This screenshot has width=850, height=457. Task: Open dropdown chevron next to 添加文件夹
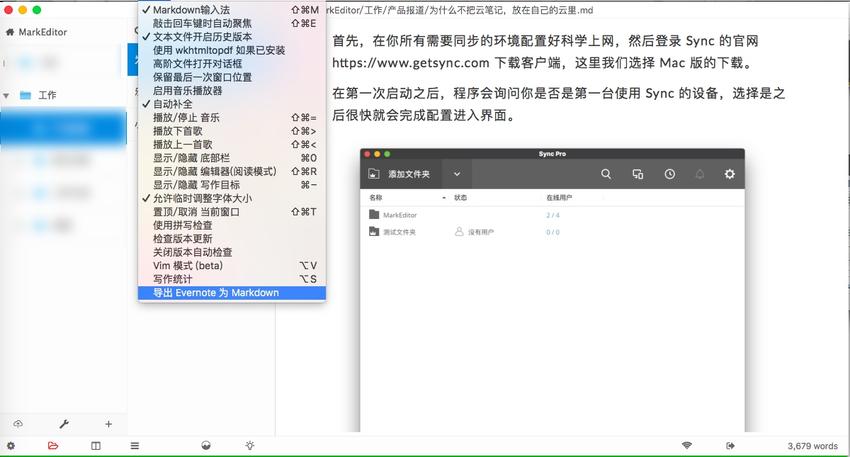click(456, 174)
